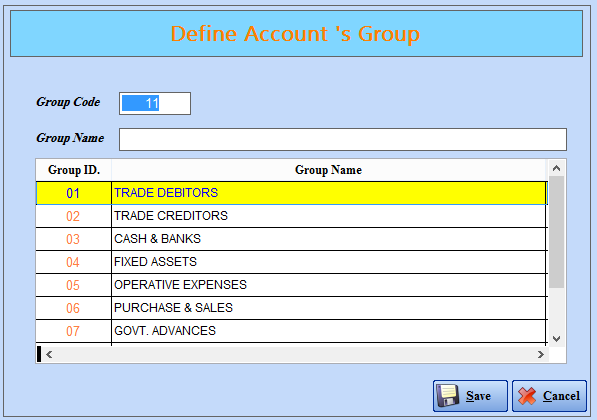Click the Group Name column header
The image size is (597, 420).
click(329, 170)
